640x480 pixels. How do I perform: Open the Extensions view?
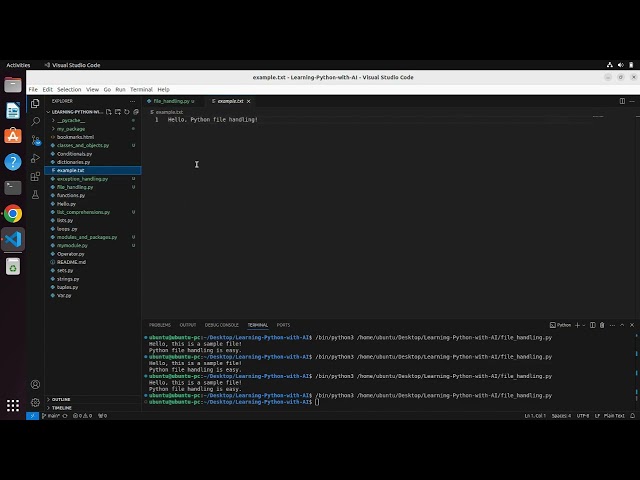[x=35, y=176]
